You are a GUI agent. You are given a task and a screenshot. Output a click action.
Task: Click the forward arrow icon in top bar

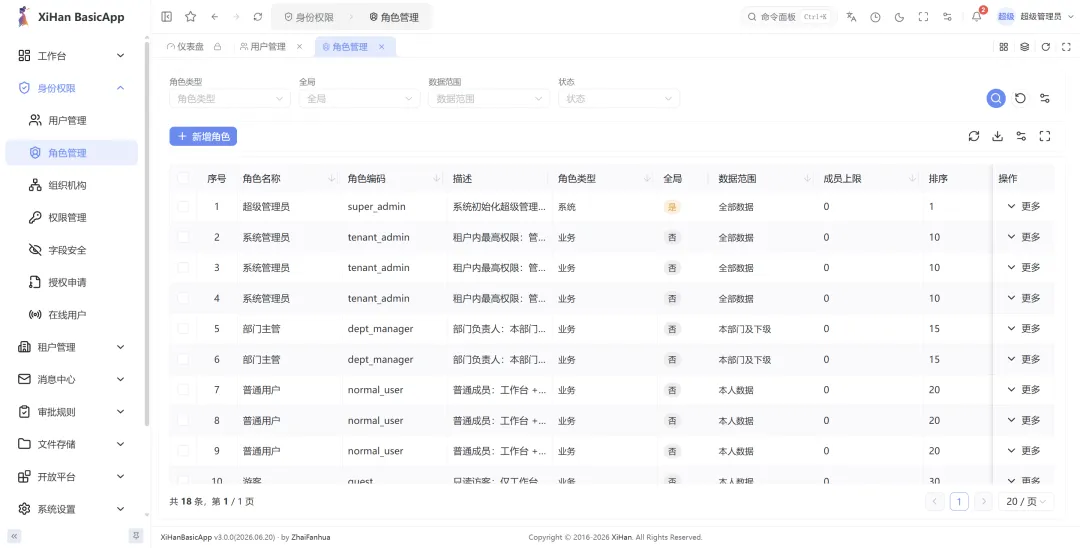coord(236,17)
